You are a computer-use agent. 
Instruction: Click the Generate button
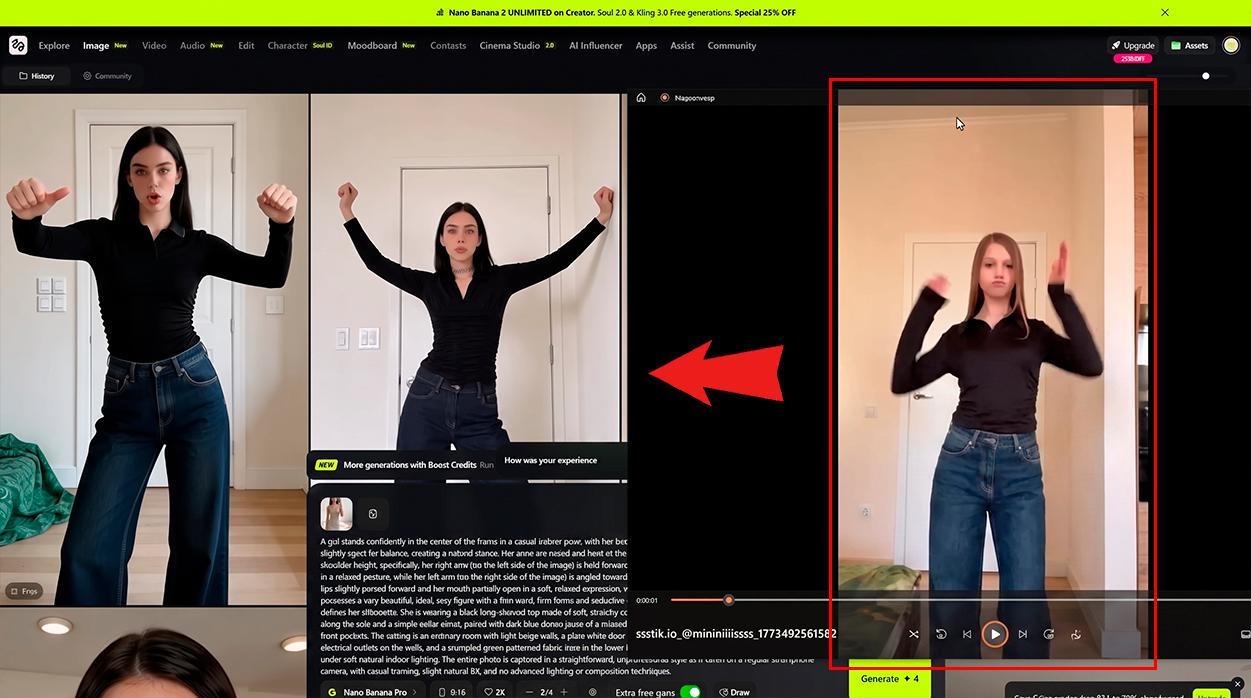tap(889, 679)
